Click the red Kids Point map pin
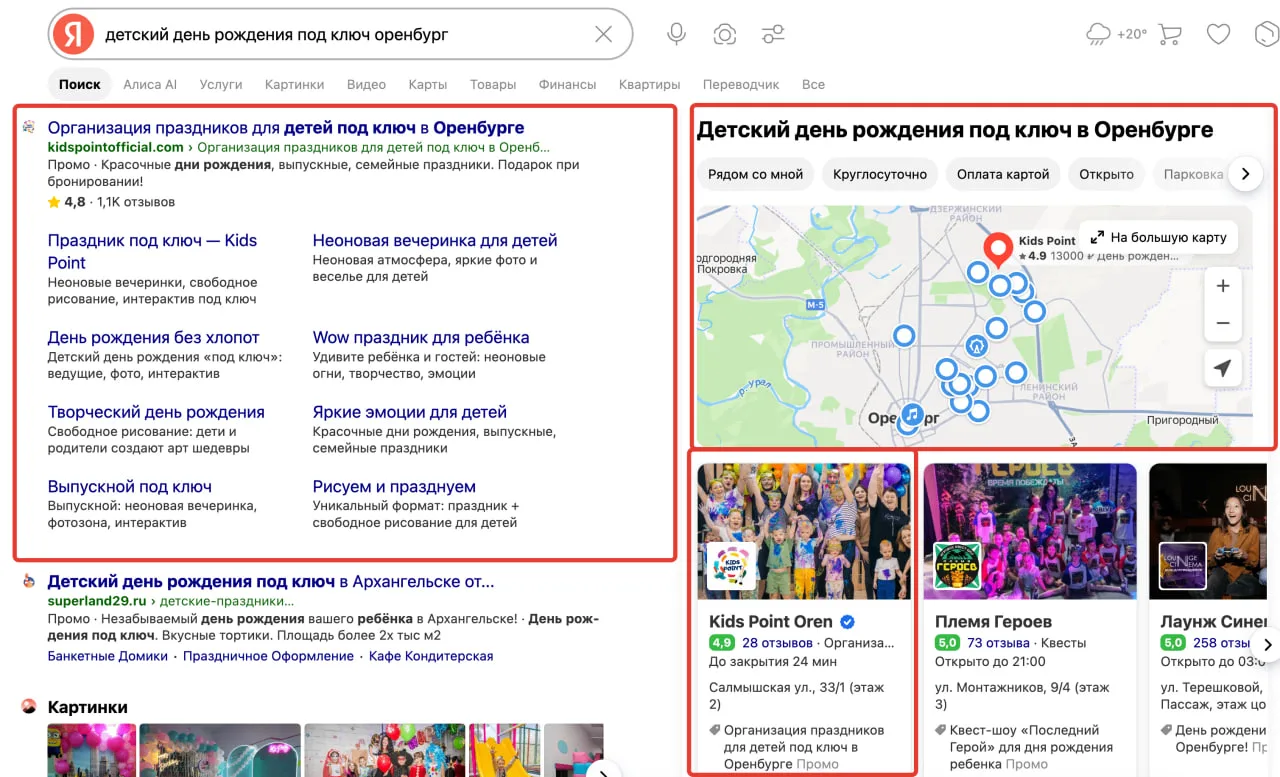 click(998, 249)
